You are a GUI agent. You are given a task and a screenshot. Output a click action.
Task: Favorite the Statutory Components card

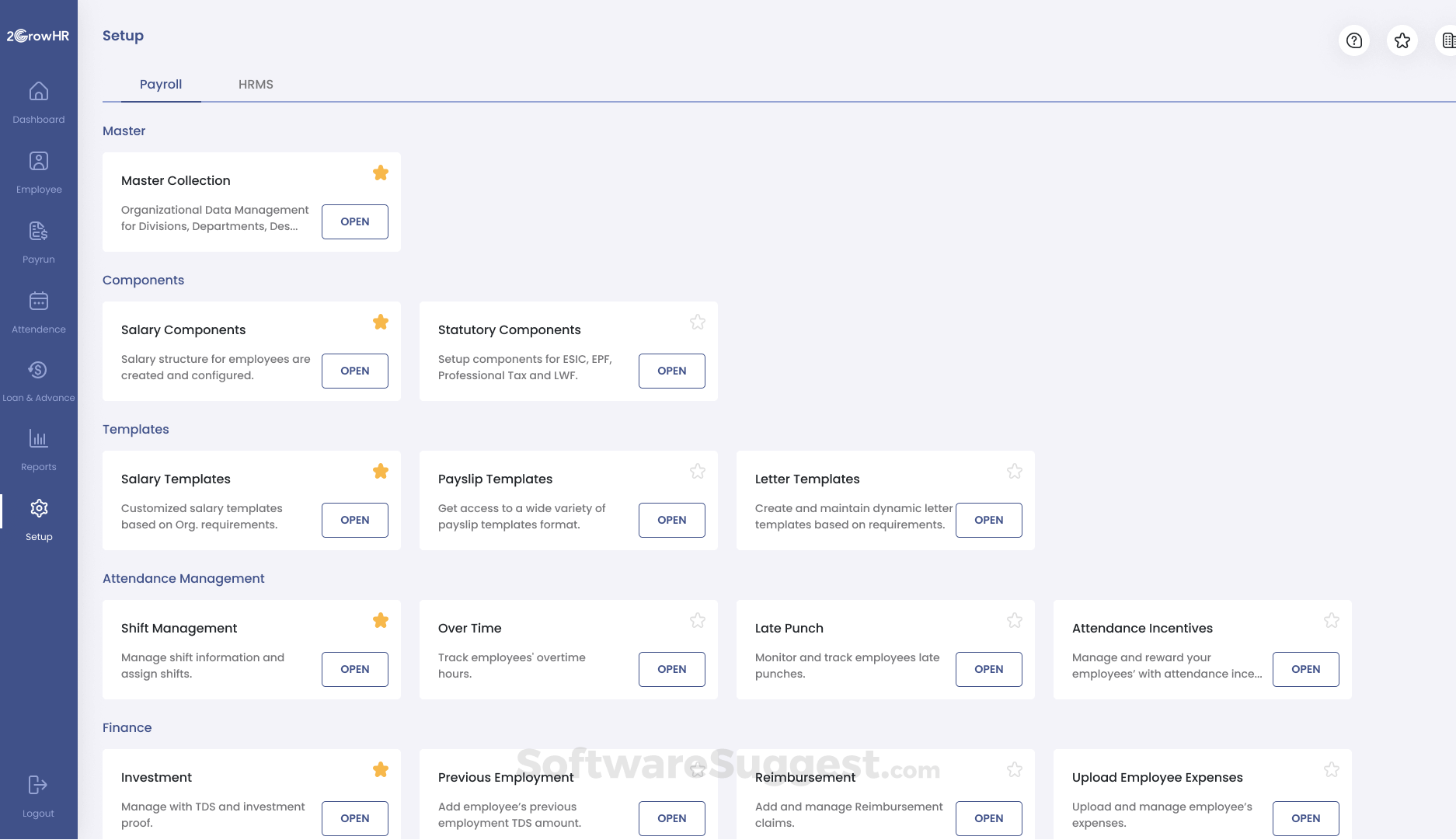[697, 322]
